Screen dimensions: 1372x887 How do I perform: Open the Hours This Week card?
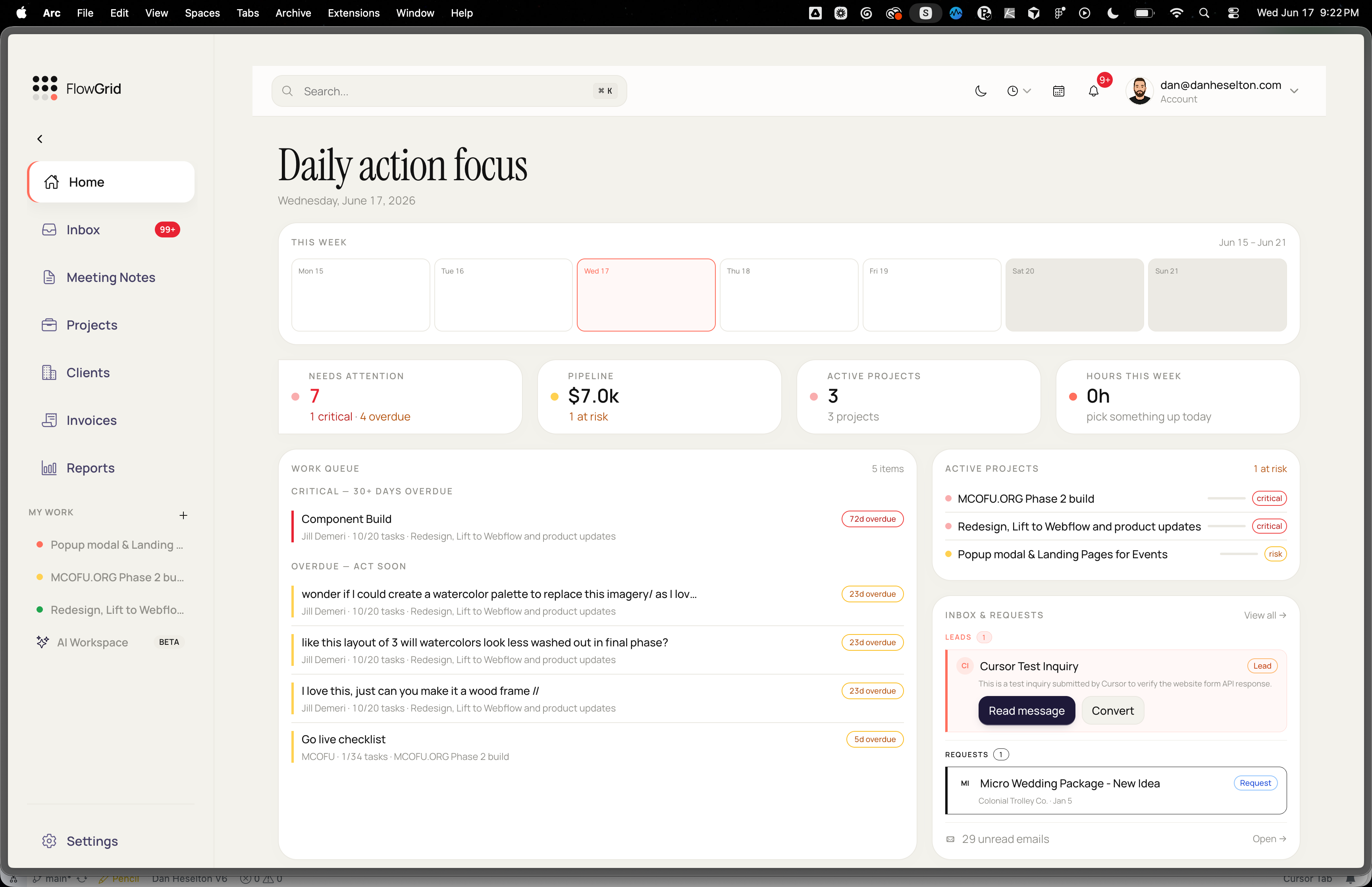click(1177, 397)
